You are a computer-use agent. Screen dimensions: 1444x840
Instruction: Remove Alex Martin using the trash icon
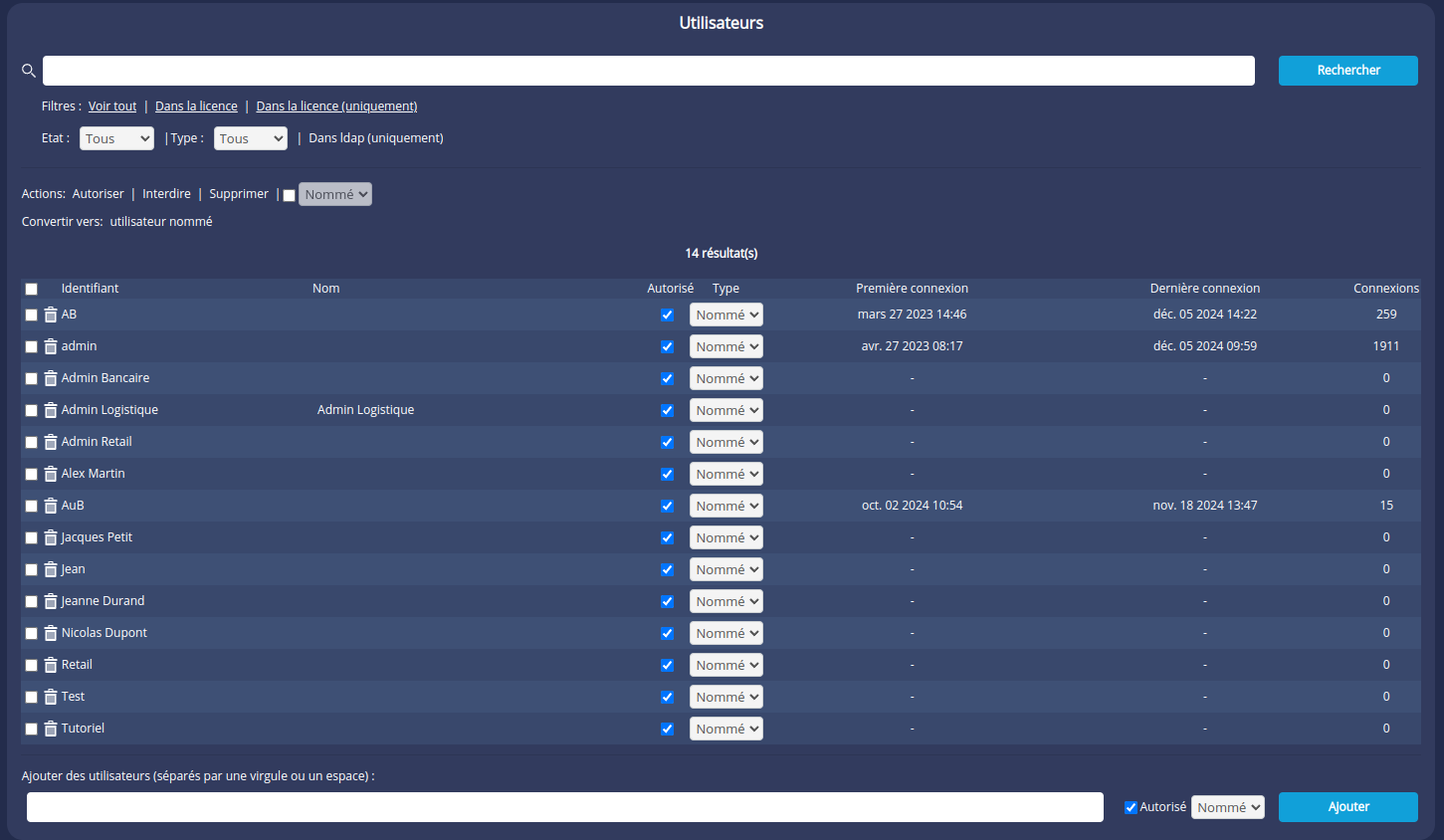point(51,474)
